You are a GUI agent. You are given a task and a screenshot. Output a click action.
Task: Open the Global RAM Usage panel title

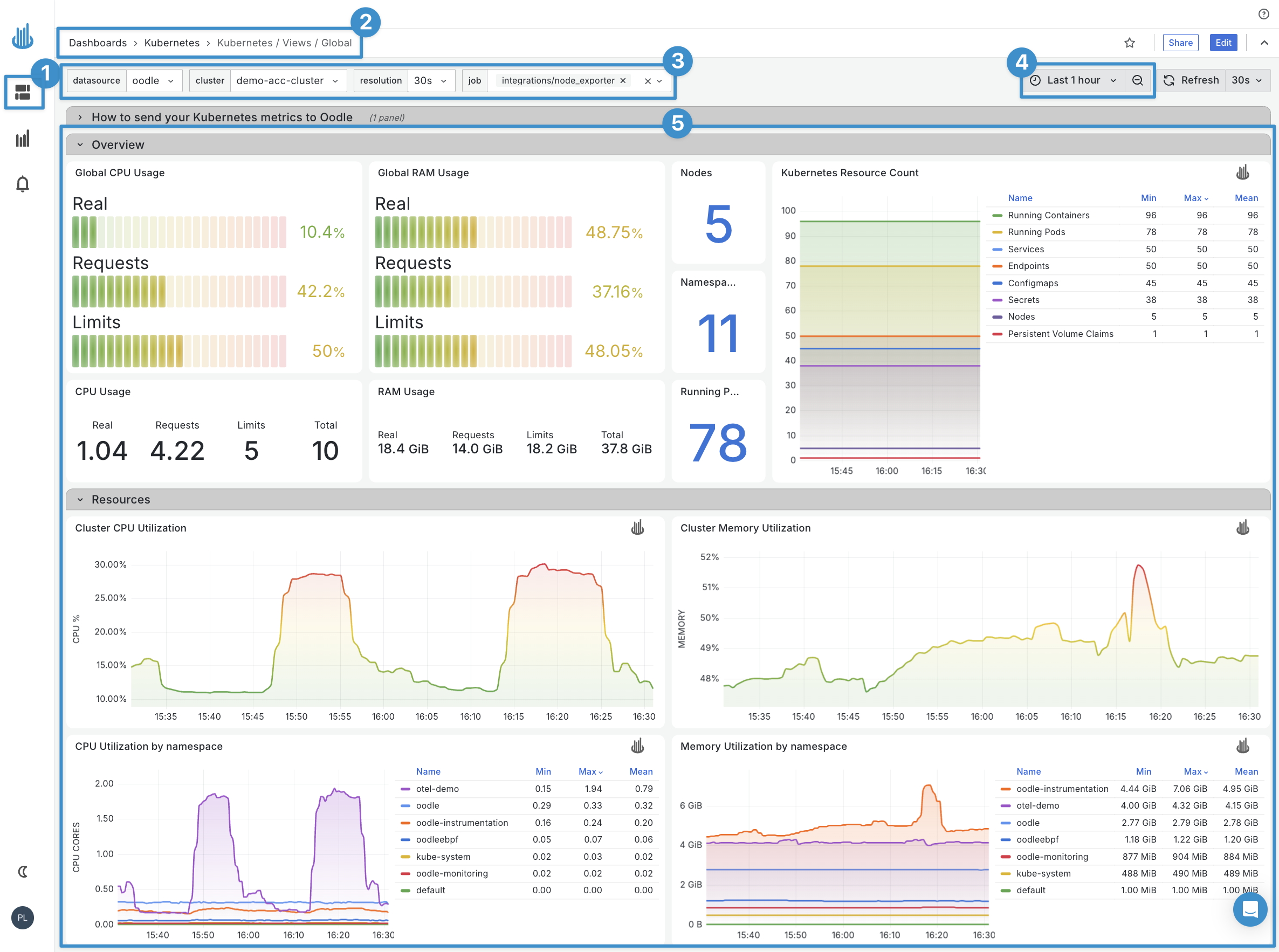pos(423,173)
